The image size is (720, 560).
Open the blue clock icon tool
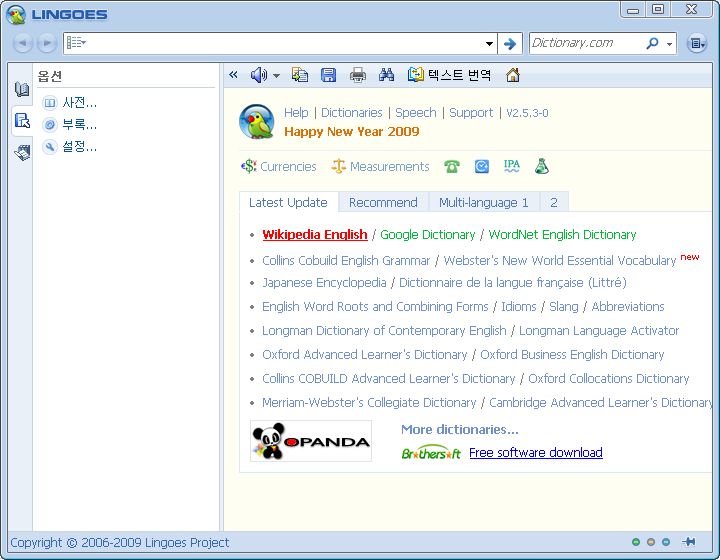[x=482, y=166]
